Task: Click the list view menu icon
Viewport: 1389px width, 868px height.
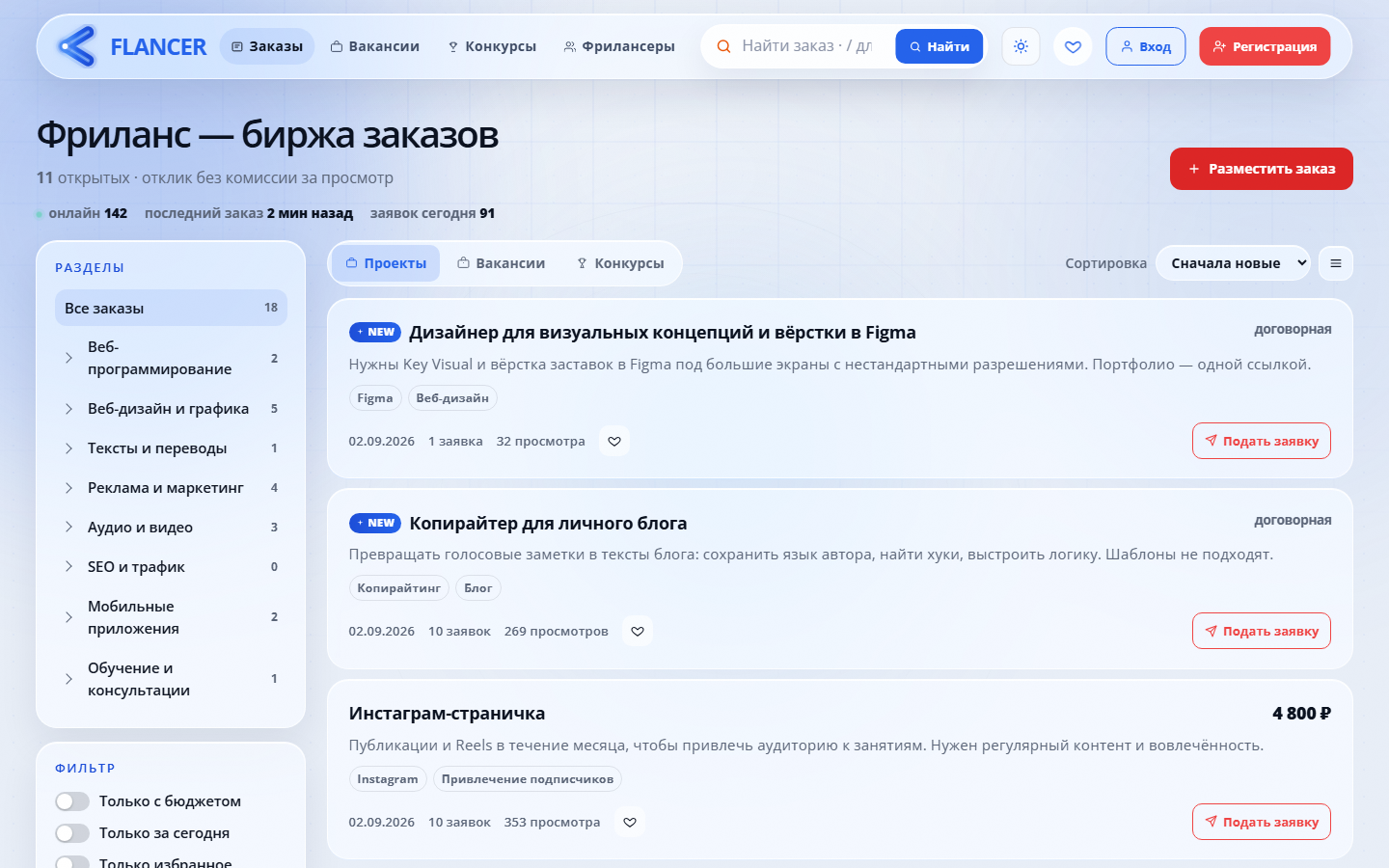Action: coord(1336,263)
